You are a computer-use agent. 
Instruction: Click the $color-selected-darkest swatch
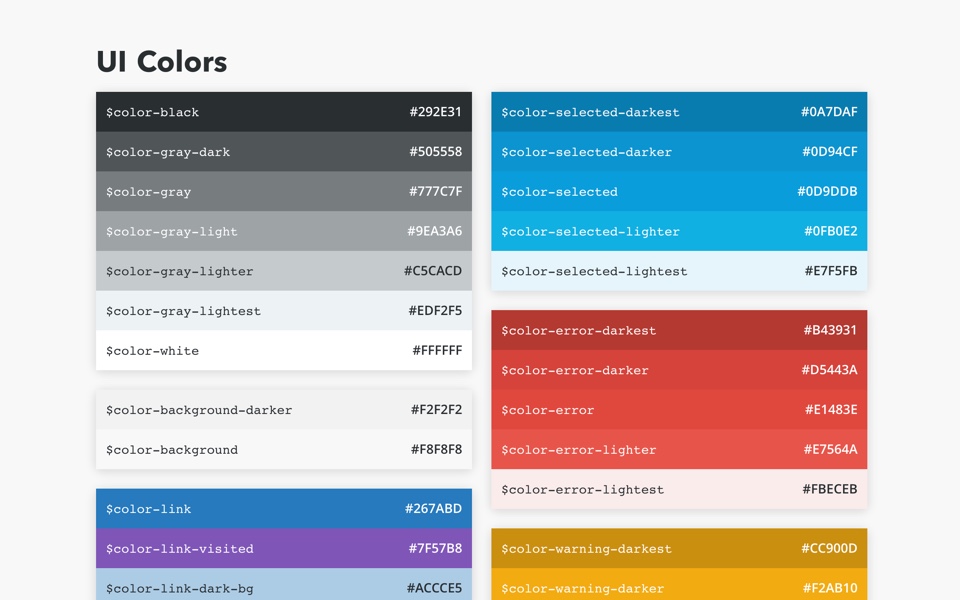point(679,112)
